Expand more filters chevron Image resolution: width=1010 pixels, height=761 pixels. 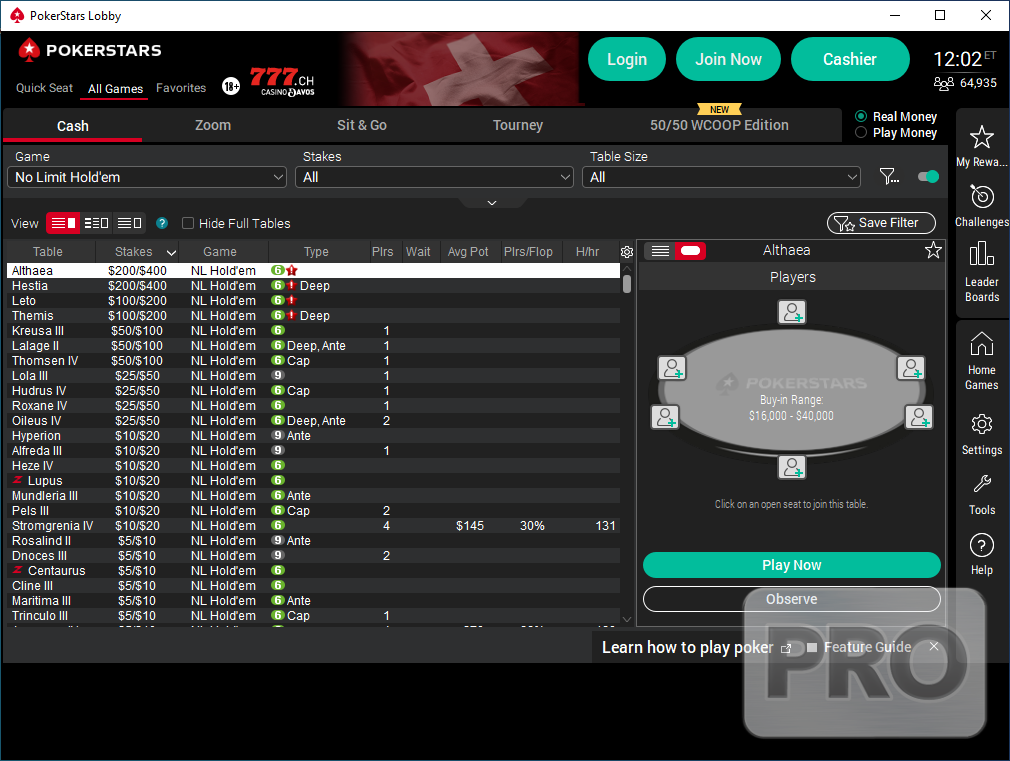coord(492,202)
